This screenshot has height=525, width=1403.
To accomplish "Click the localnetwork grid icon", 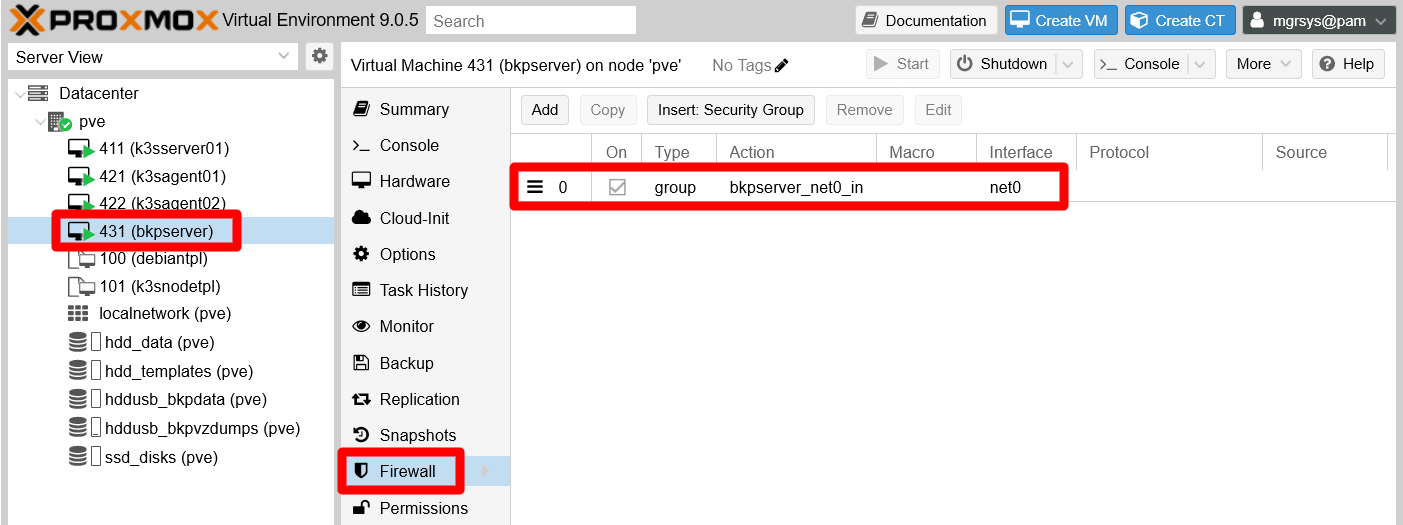I will coord(78,314).
